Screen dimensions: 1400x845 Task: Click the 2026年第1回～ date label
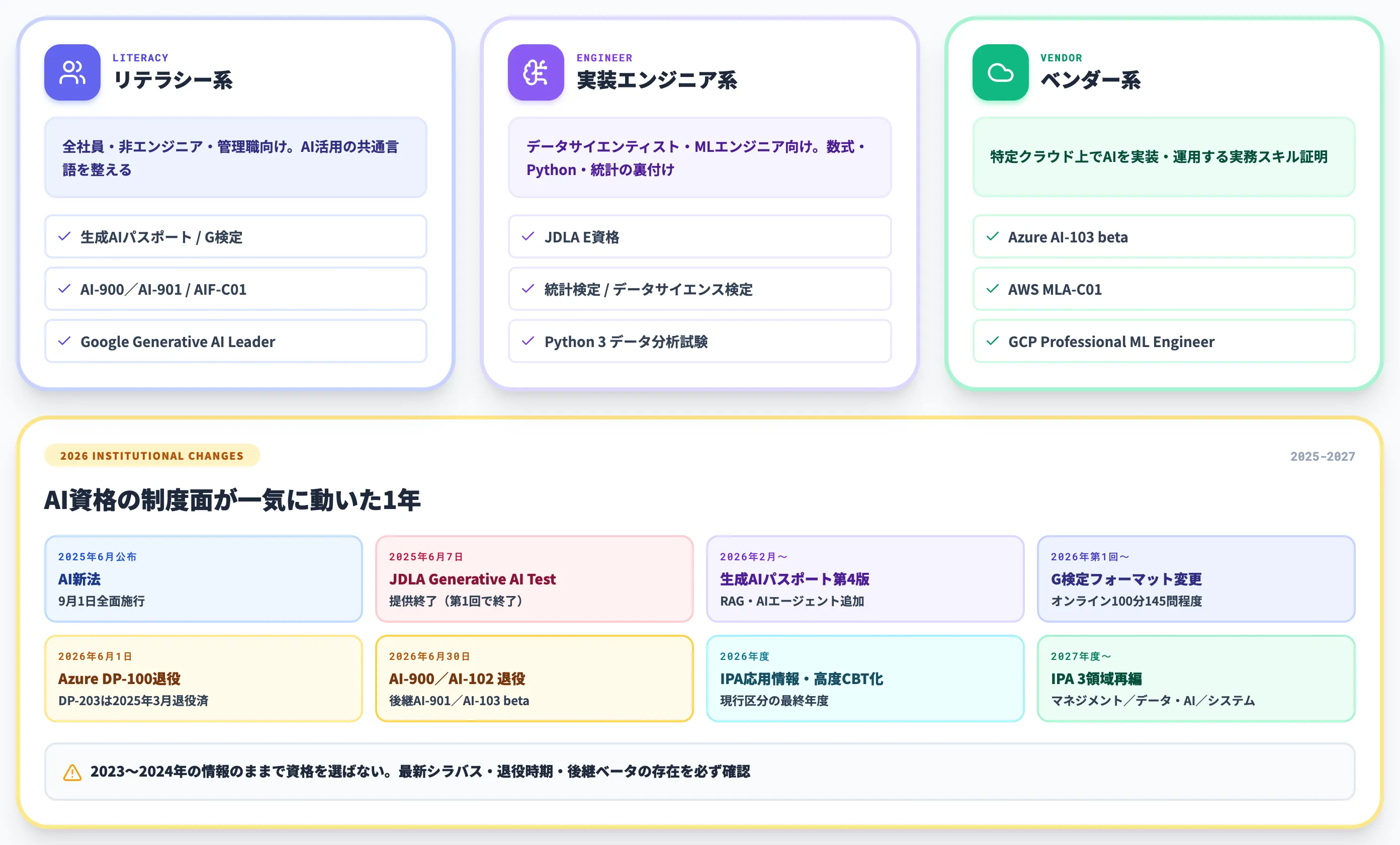tap(1090, 557)
